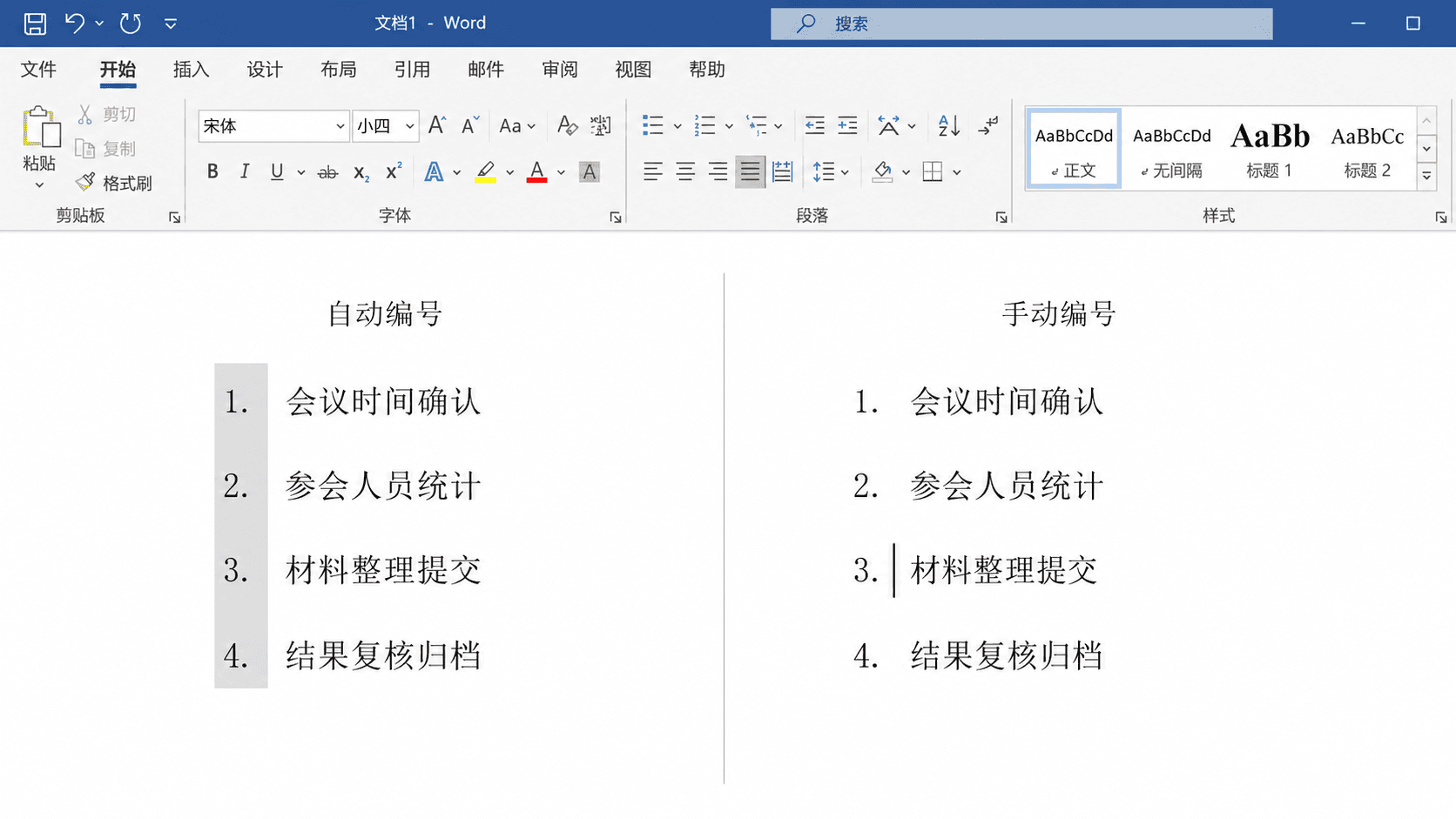Click the Numbering list icon
1456x819 pixels.
(x=704, y=125)
